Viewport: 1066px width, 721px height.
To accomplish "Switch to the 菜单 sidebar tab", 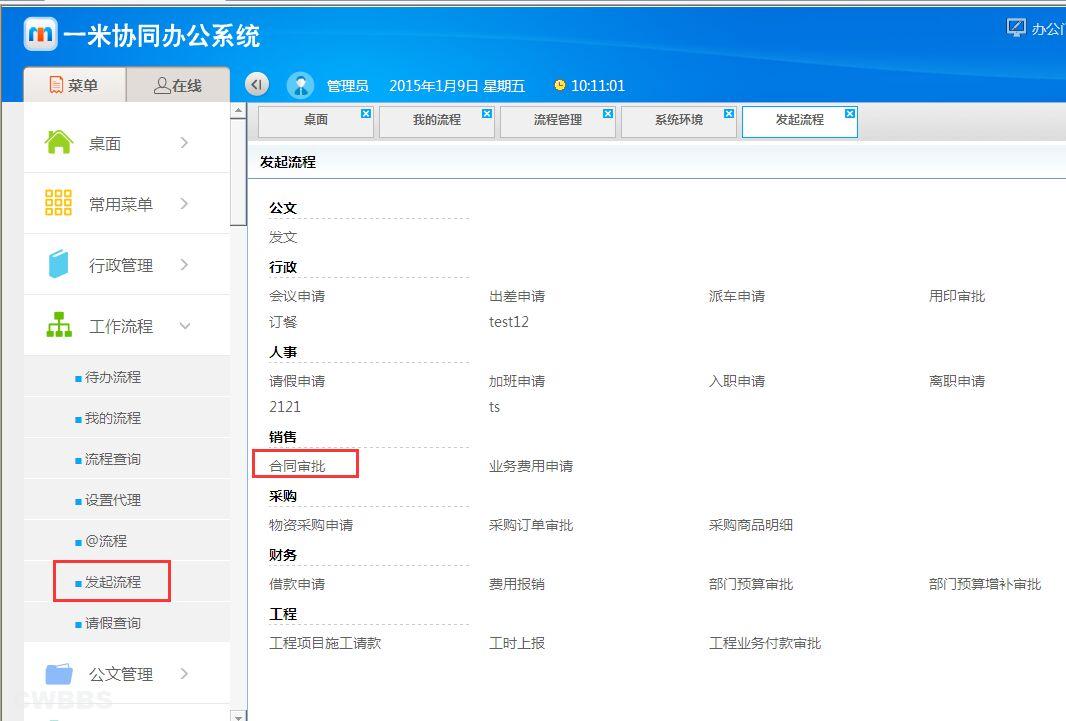I will coord(75,85).
